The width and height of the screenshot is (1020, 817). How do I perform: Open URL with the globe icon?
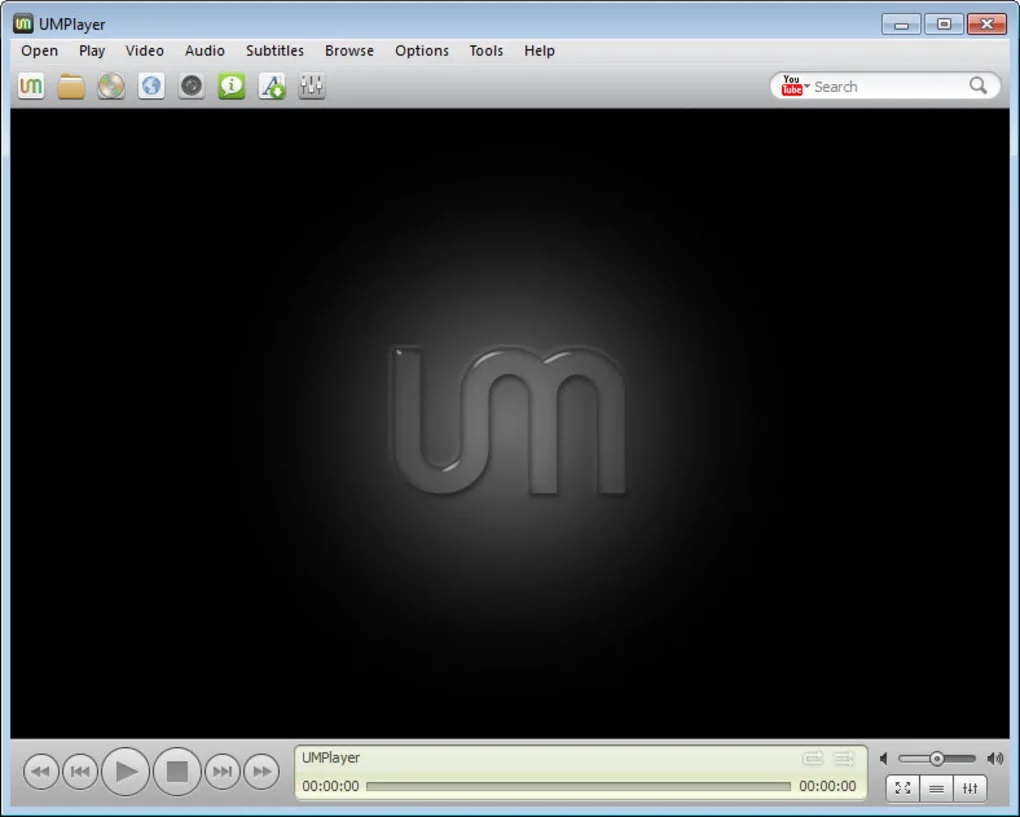tap(151, 86)
